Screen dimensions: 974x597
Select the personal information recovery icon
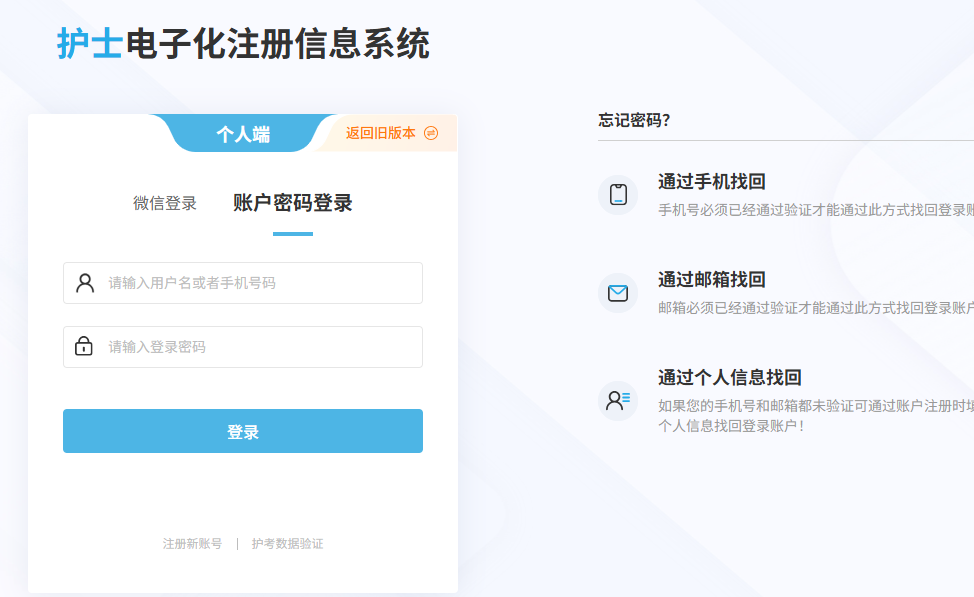[x=618, y=400]
